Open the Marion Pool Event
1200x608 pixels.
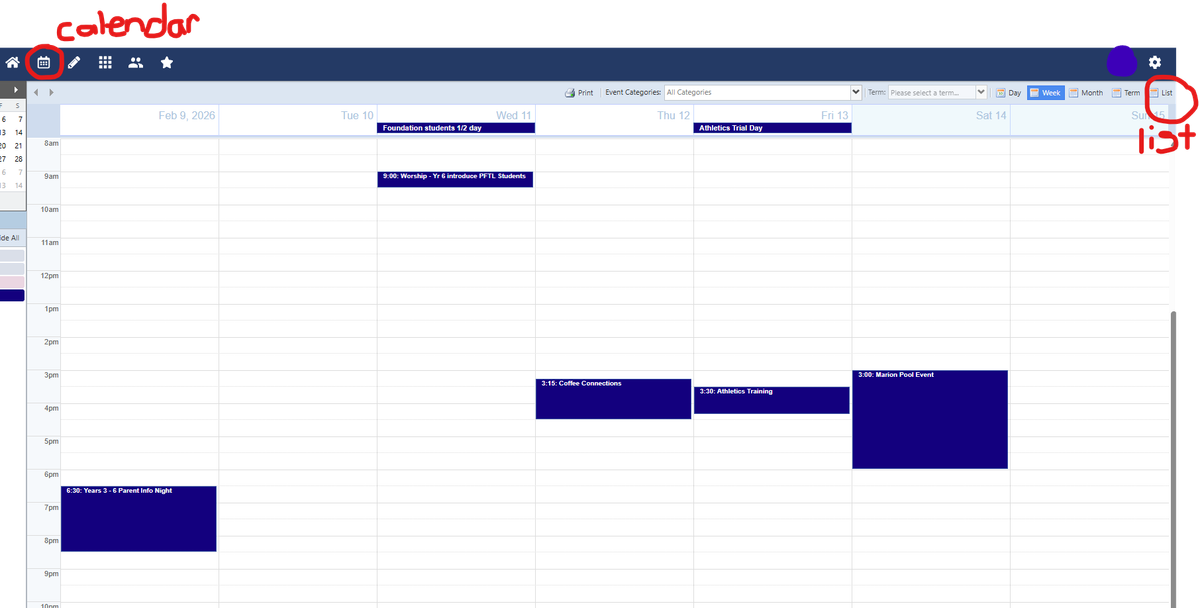[x=929, y=420]
